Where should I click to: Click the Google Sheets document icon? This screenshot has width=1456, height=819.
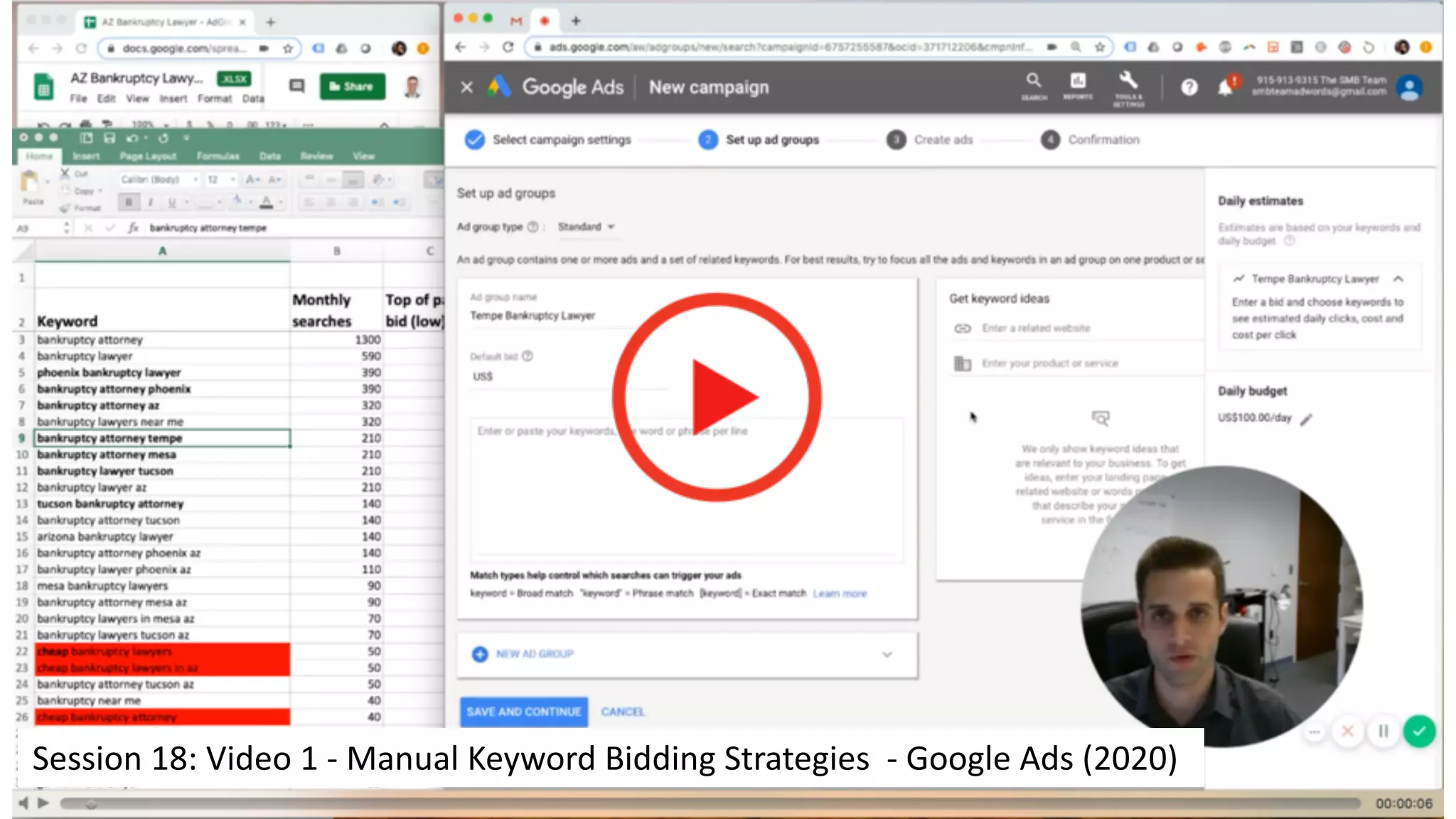pyautogui.click(x=44, y=87)
